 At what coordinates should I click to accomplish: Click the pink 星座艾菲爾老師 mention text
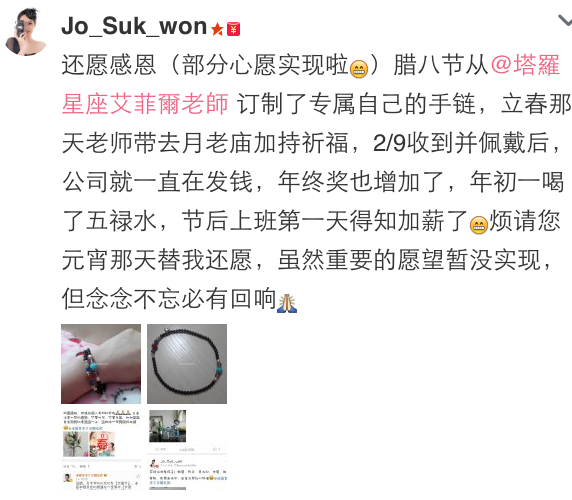pyautogui.click(x=145, y=104)
